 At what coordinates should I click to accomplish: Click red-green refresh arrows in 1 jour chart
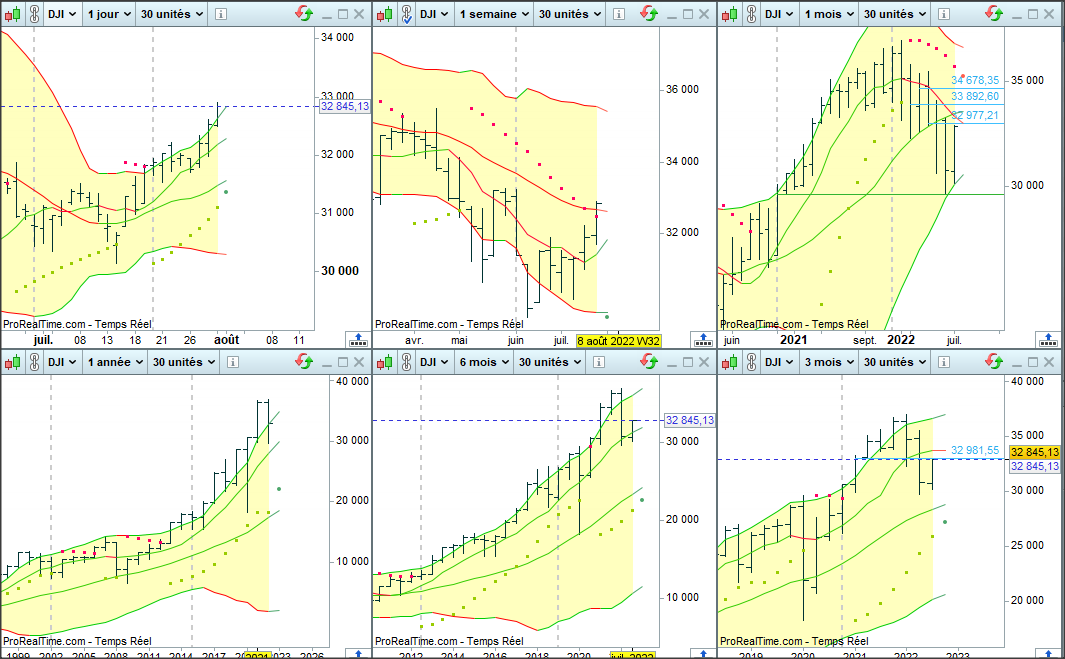[x=304, y=14]
